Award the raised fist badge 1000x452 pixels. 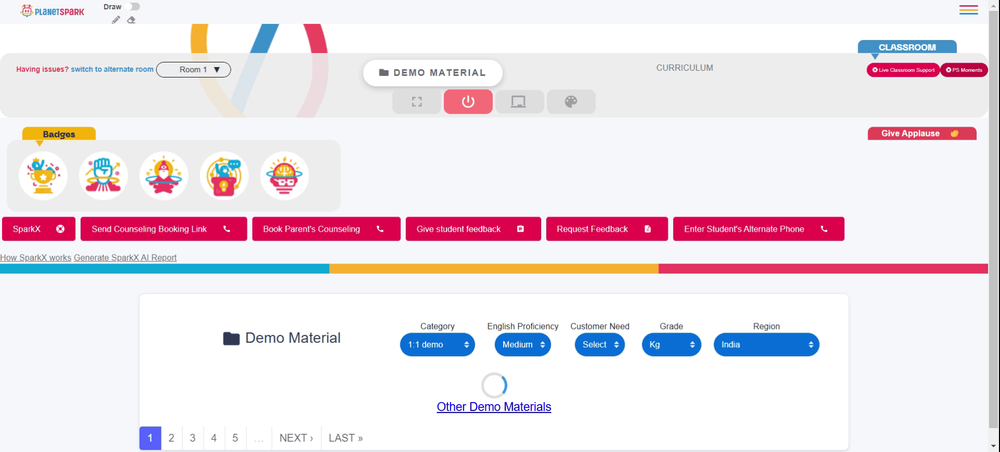[x=103, y=175]
